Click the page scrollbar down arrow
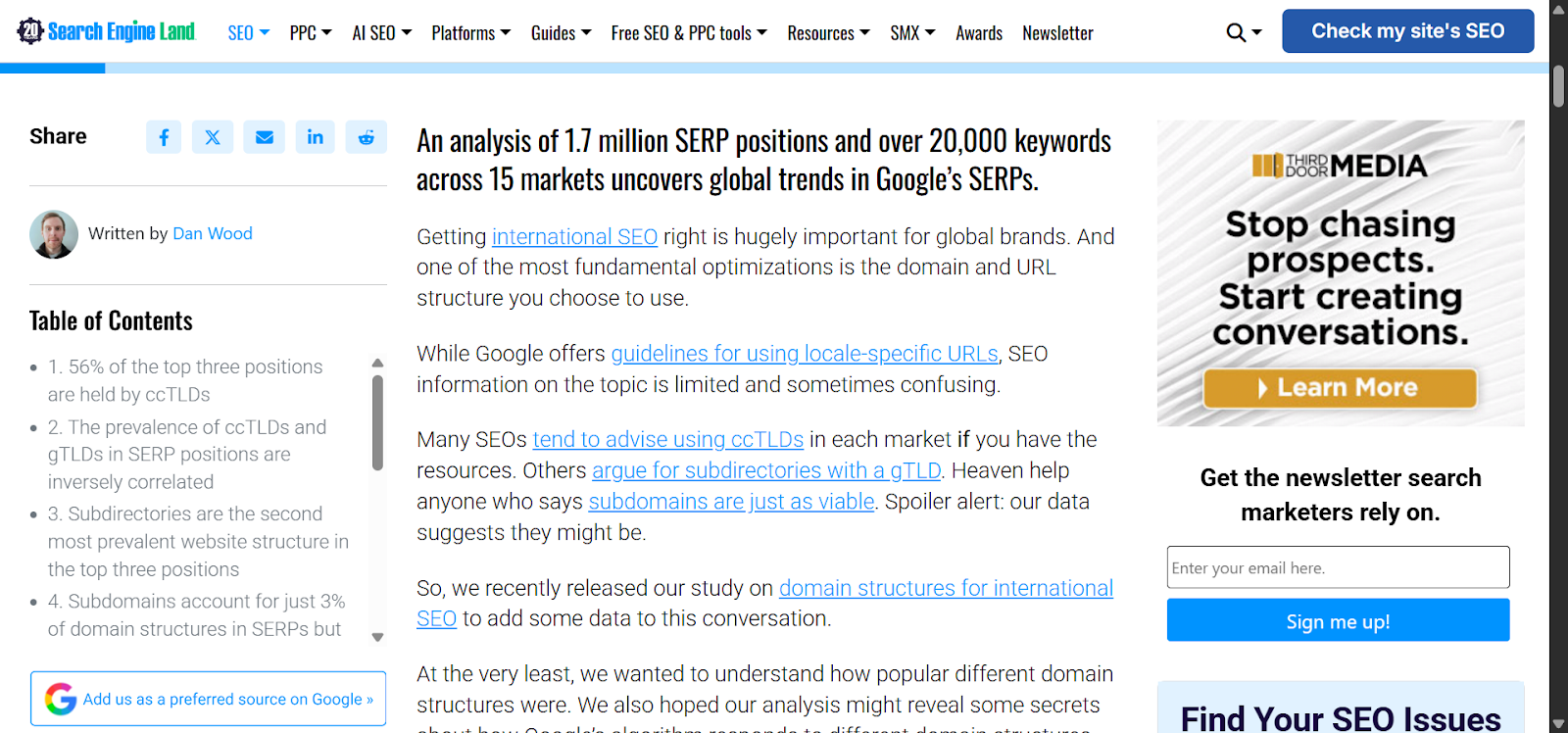The image size is (1568, 733). tap(1558, 724)
